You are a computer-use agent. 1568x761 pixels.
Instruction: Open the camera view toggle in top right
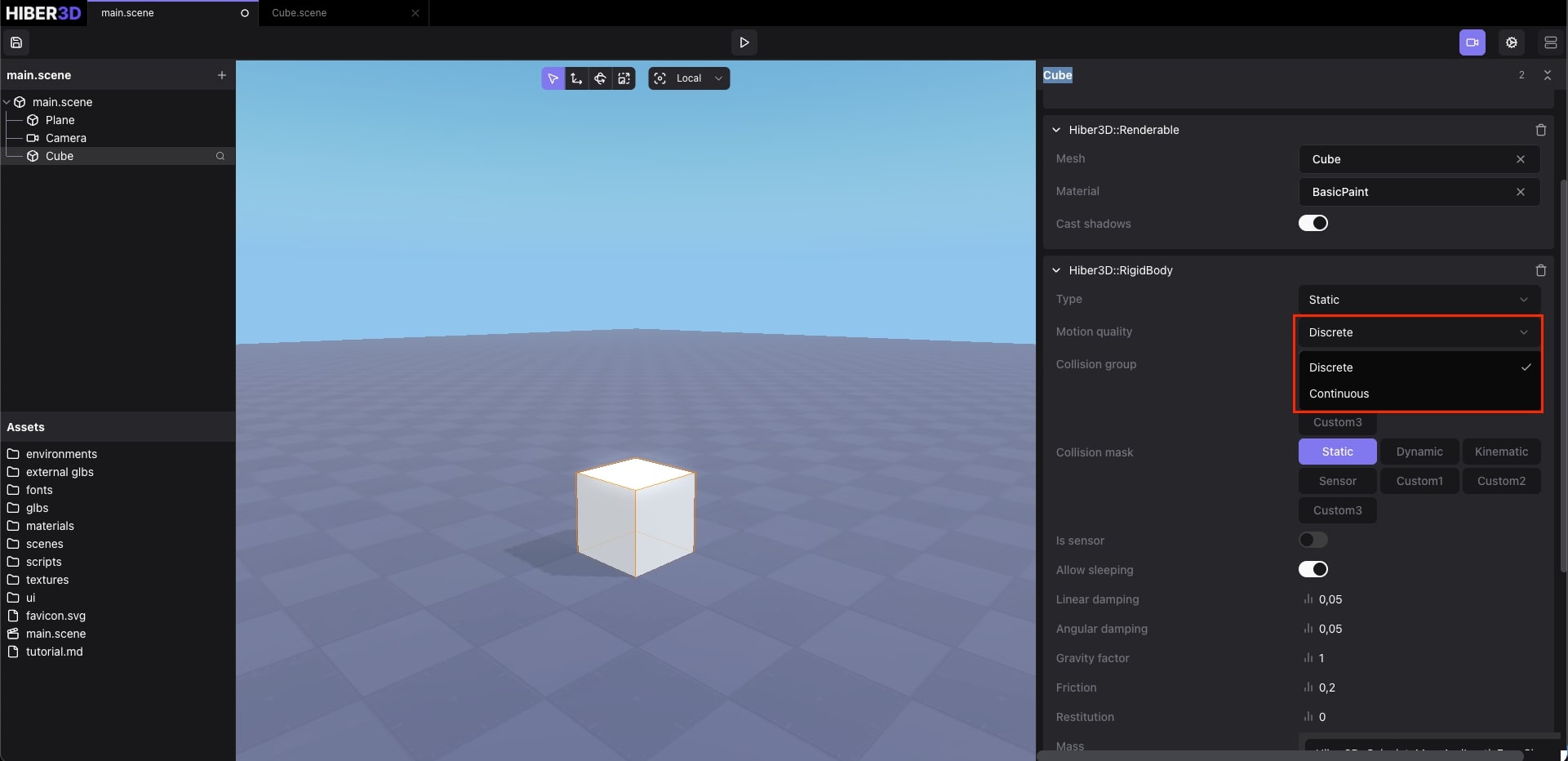pos(1472,42)
